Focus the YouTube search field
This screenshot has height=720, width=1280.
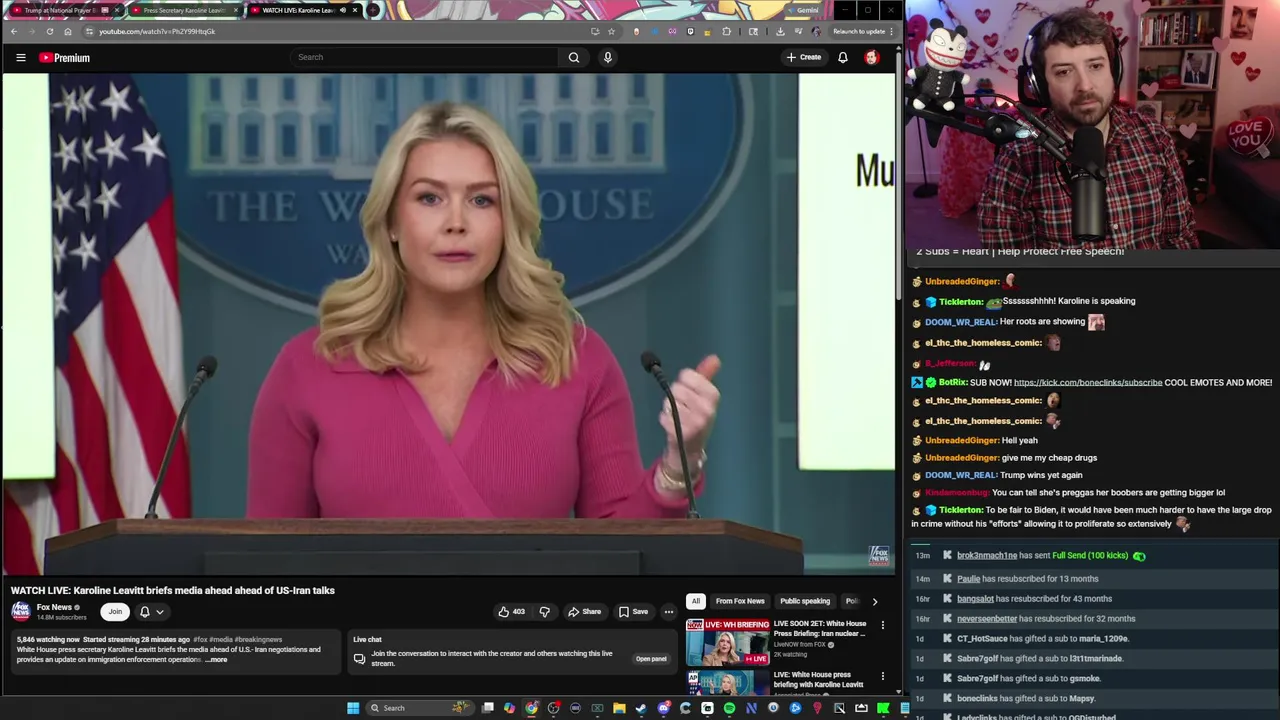click(x=425, y=57)
